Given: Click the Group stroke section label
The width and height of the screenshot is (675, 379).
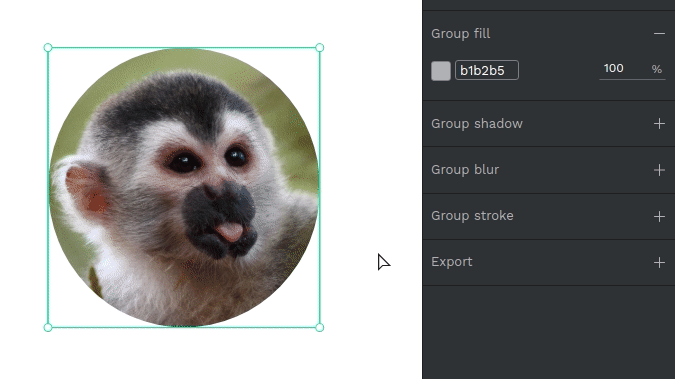Looking at the screenshot, I should click(x=472, y=216).
